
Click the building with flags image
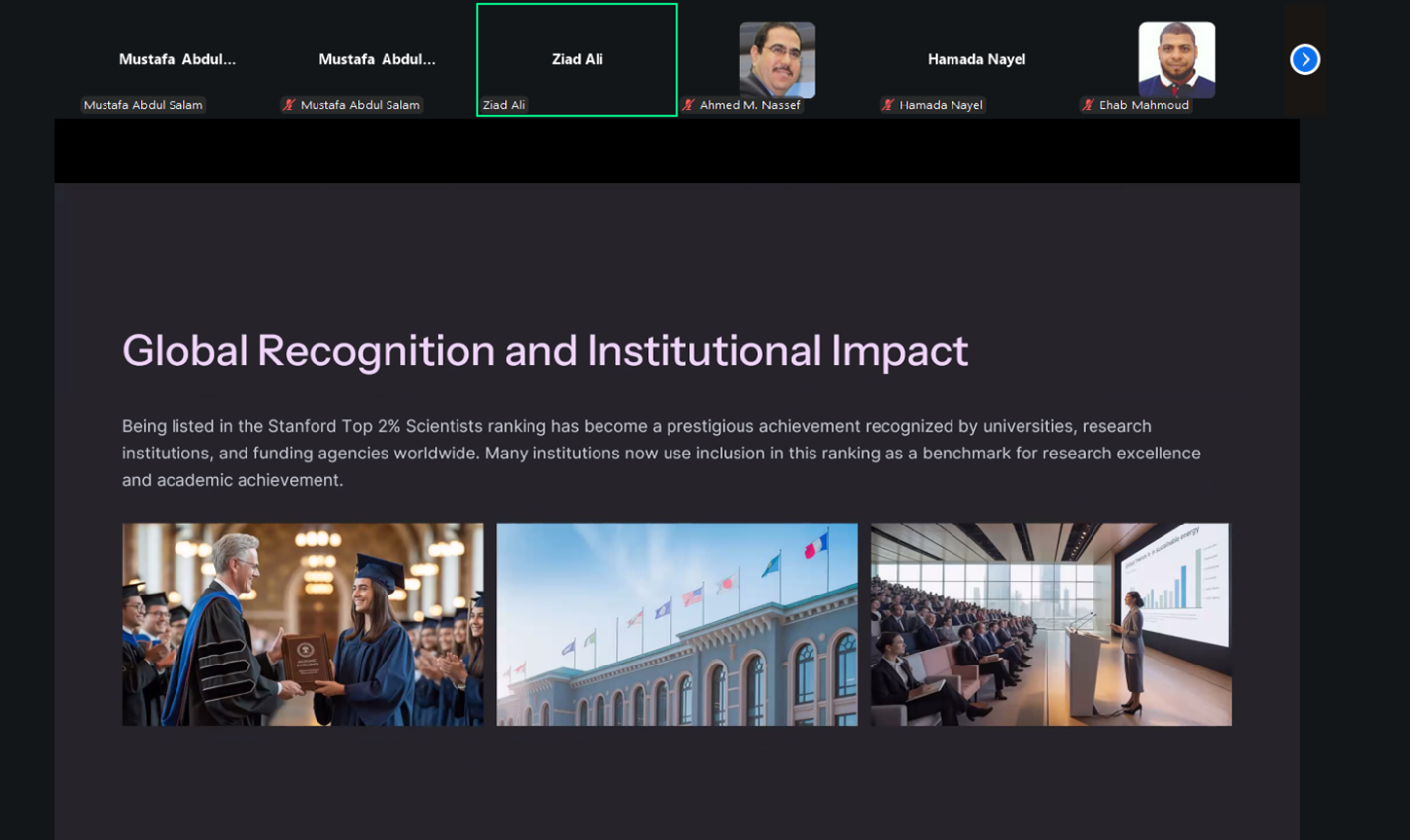point(676,624)
